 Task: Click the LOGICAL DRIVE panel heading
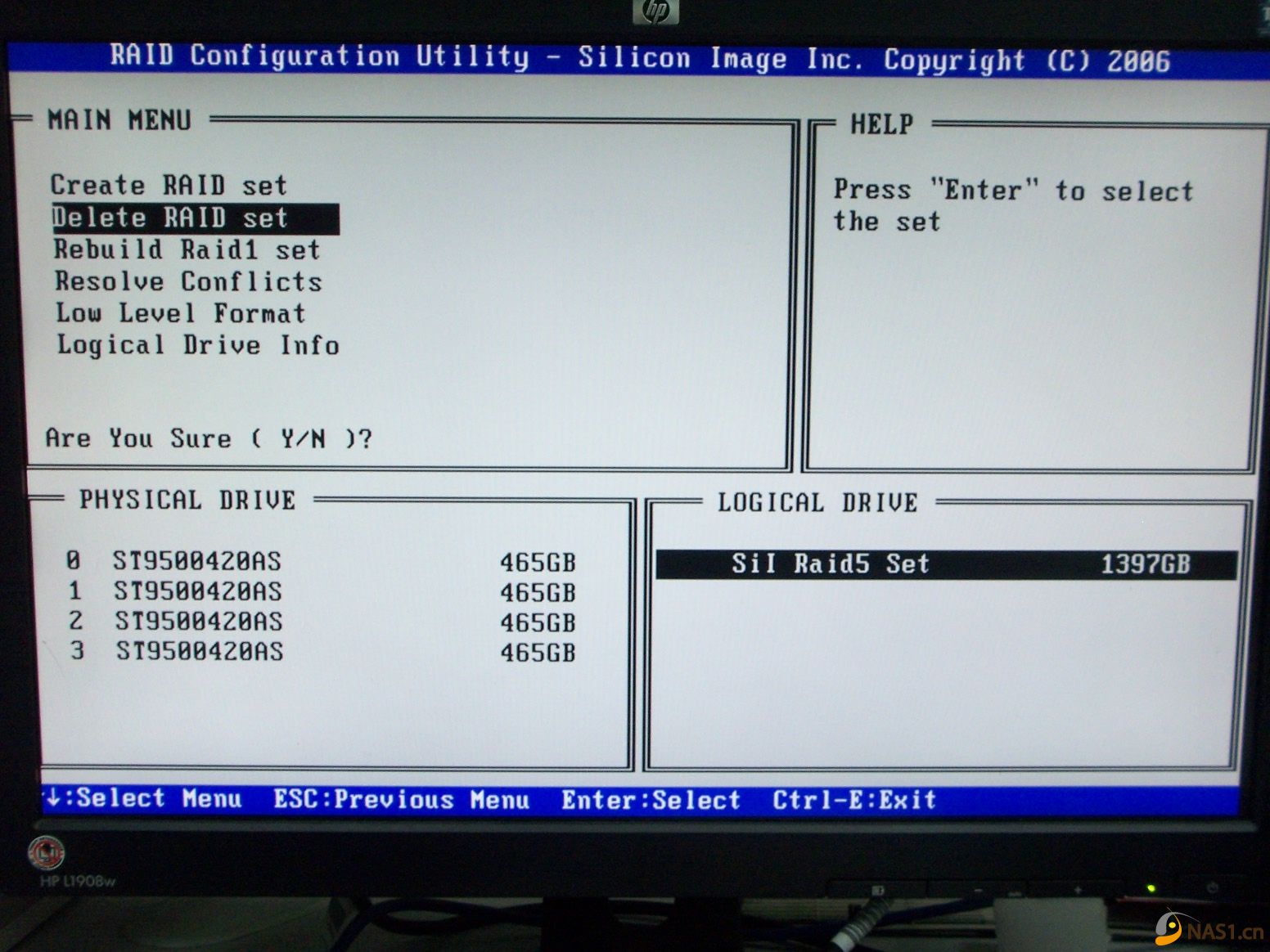click(817, 502)
